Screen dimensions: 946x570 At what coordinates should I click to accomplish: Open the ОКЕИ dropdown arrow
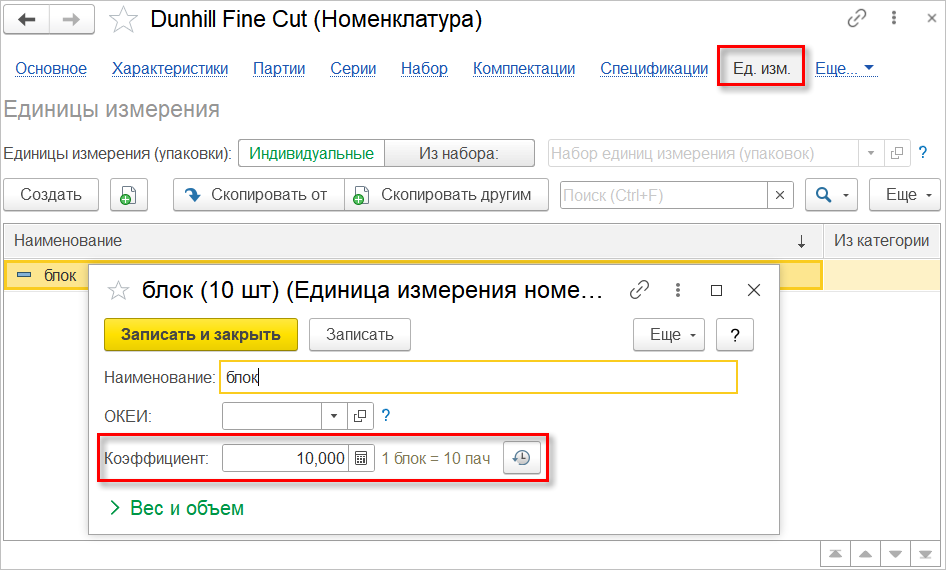[x=334, y=416]
